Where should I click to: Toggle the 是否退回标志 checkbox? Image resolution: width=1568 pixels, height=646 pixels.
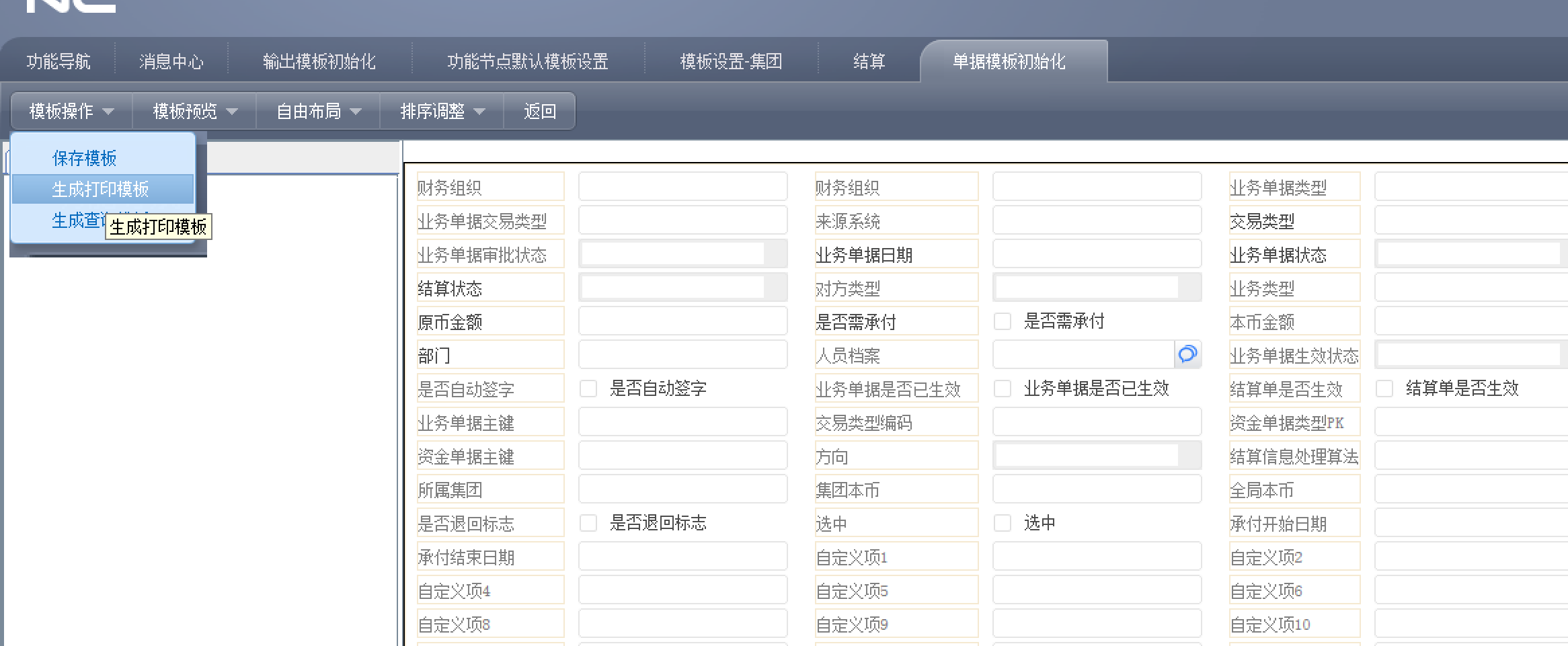[588, 523]
